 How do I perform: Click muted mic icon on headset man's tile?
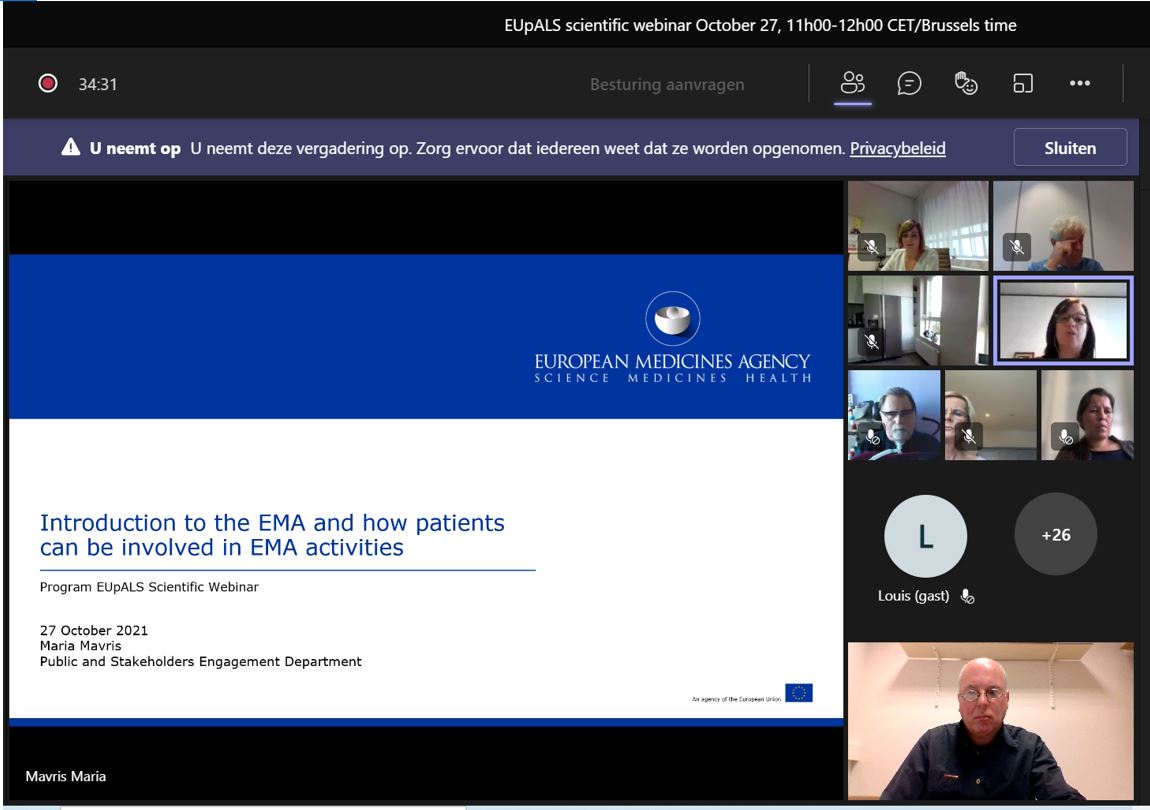pos(872,437)
